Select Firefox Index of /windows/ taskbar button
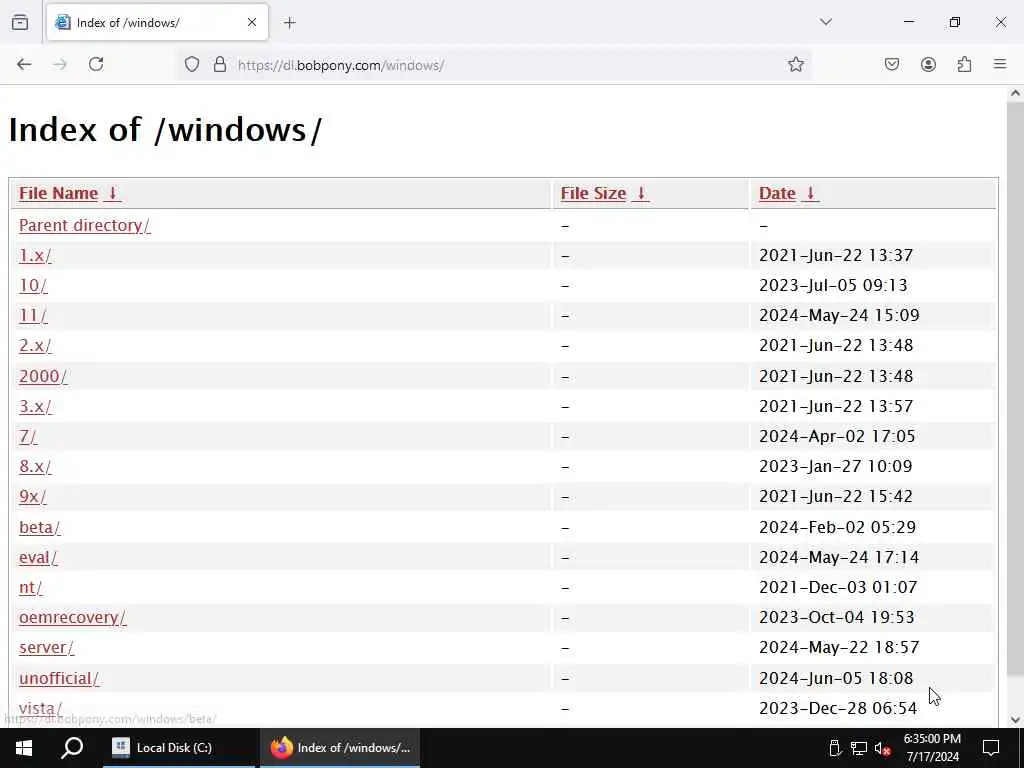This screenshot has width=1024, height=768. 340,748
